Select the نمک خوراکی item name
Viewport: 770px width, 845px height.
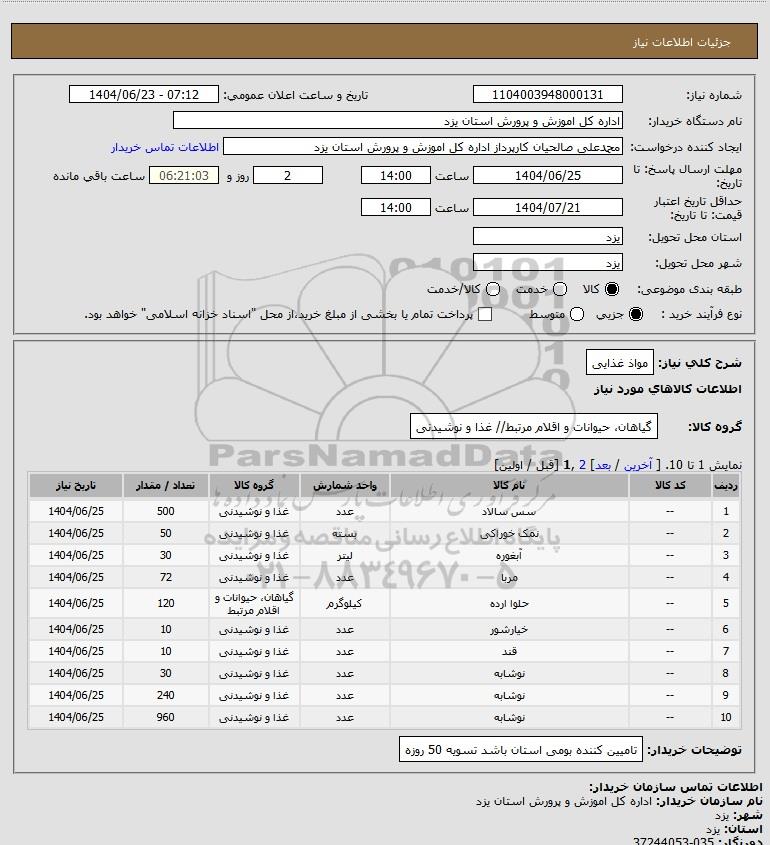(x=509, y=533)
